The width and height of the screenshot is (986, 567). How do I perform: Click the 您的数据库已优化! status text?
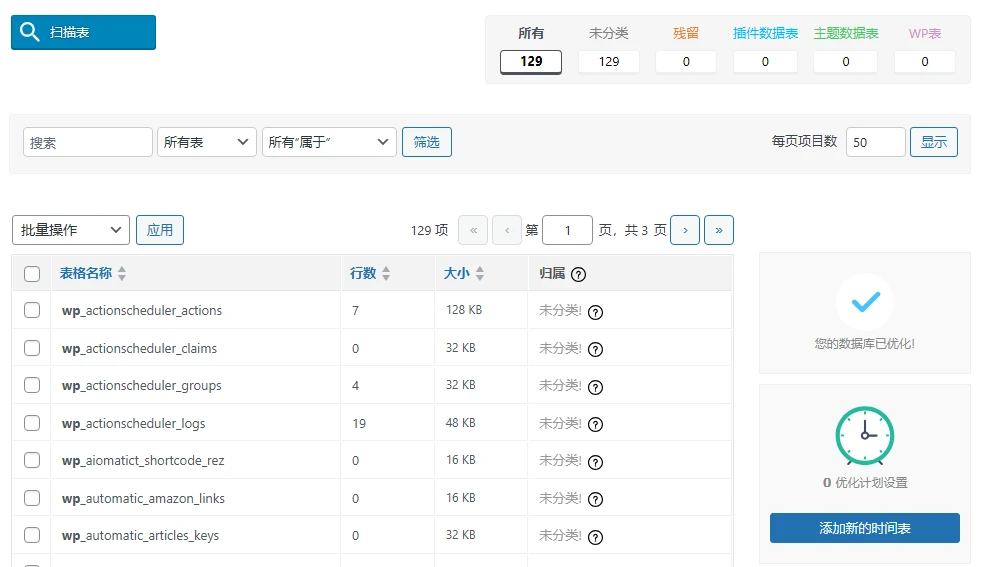coord(865,344)
